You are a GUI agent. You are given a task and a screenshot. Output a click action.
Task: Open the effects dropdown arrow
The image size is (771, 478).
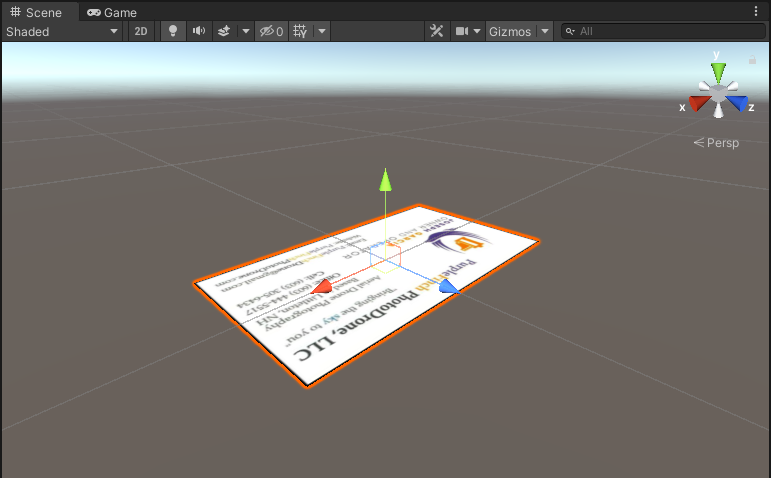click(245, 31)
